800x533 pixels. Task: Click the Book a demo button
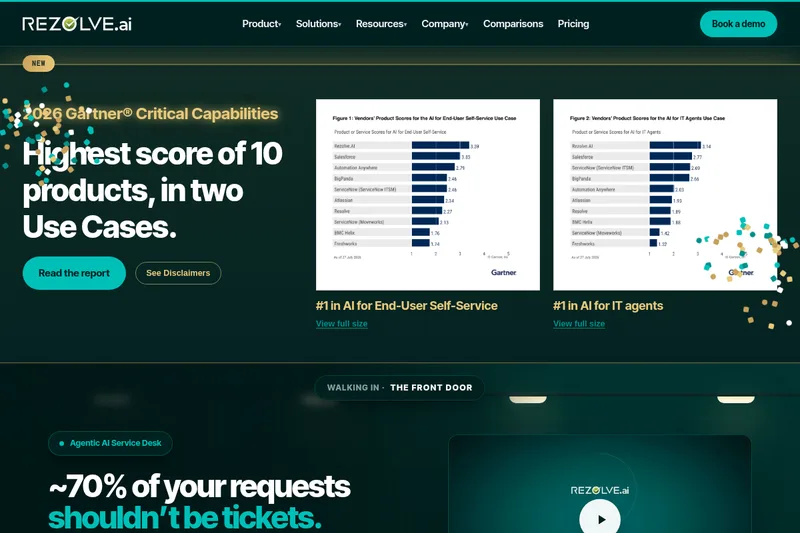click(738, 24)
